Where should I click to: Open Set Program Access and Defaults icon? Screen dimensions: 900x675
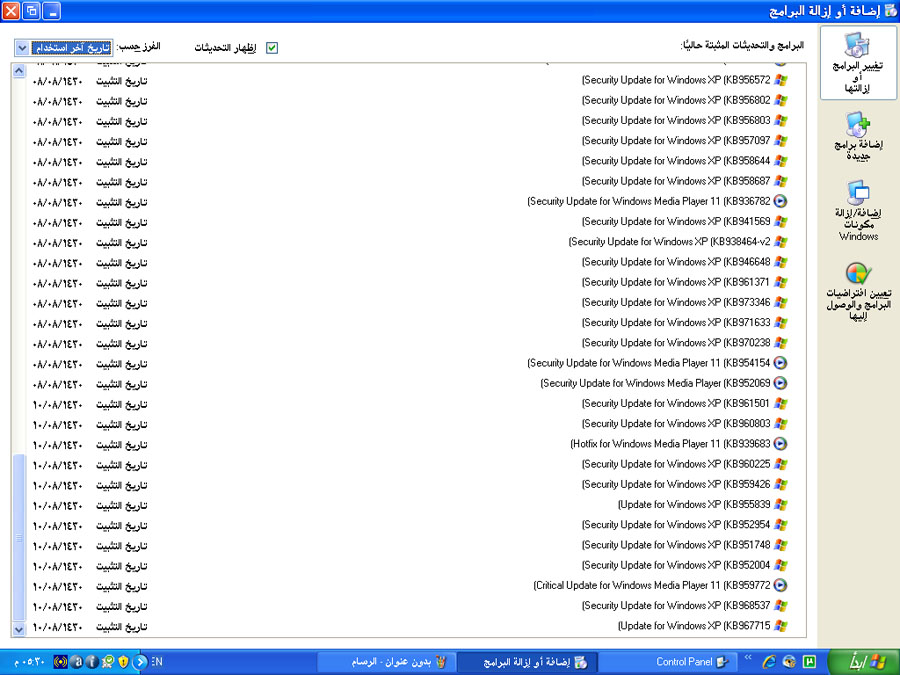[x=858, y=291]
